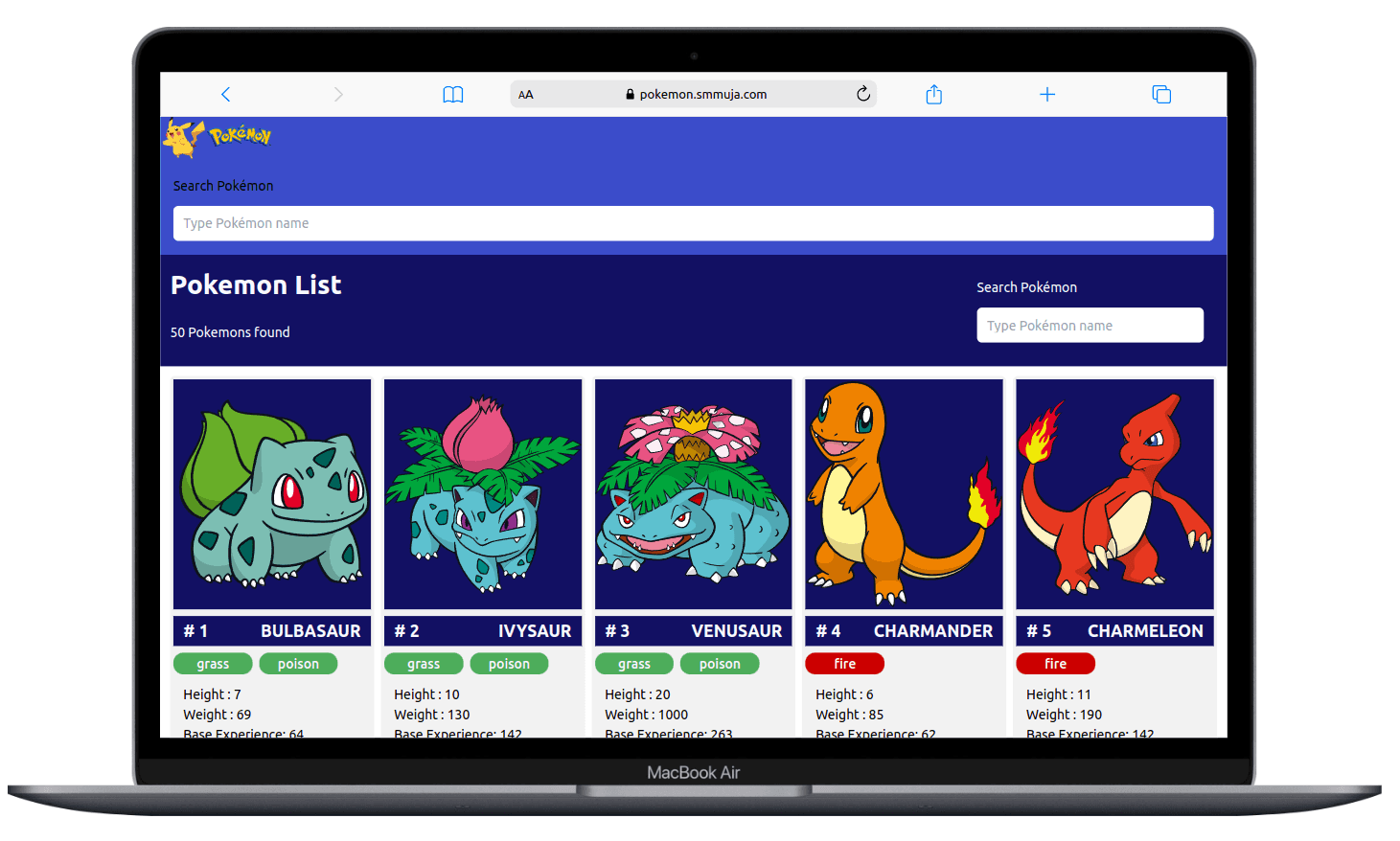Show all tabs overview icon
1400x841 pixels.
1161,94
